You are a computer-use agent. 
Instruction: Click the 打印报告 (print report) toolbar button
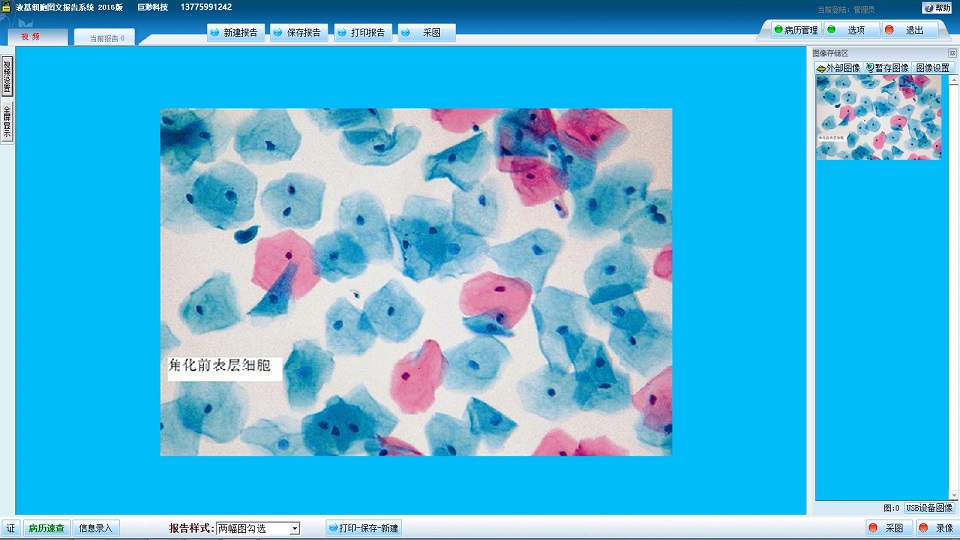pos(363,32)
